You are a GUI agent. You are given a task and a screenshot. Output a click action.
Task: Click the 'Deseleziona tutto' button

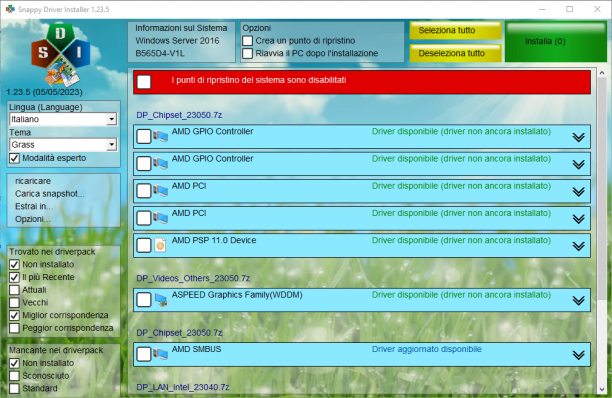[455, 53]
